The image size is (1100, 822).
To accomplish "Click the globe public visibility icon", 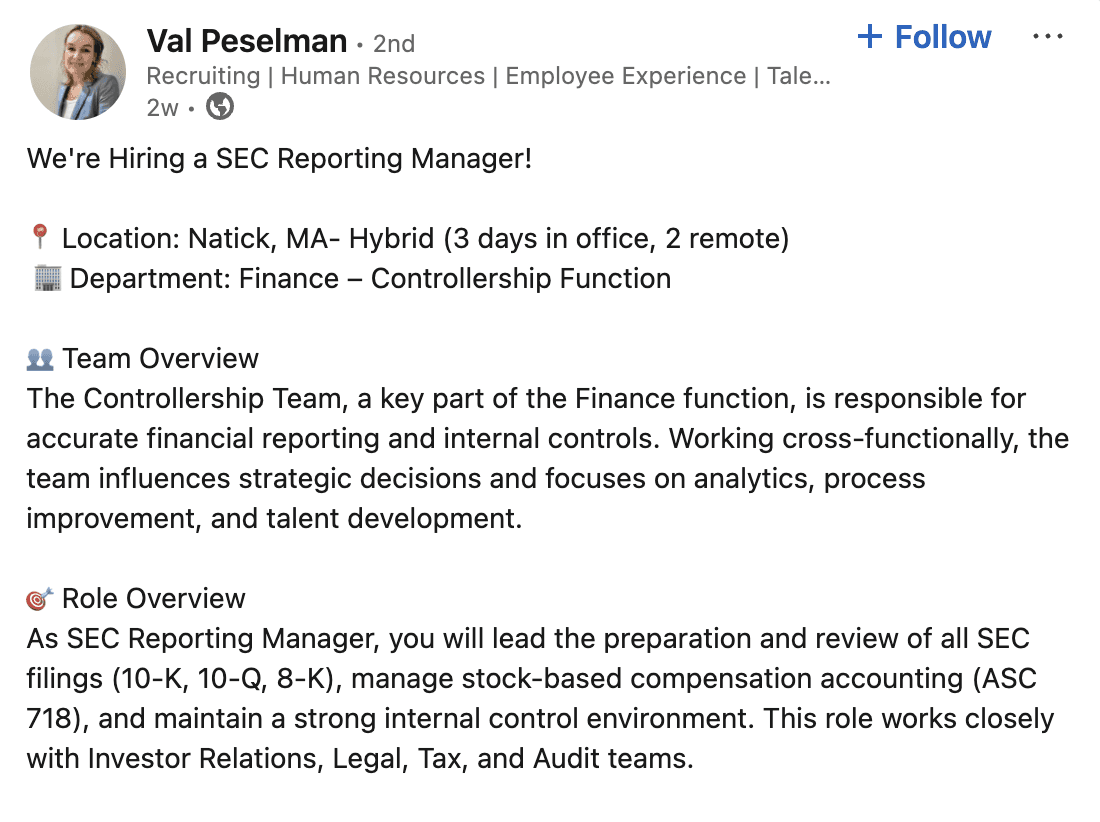I will pos(220,107).
